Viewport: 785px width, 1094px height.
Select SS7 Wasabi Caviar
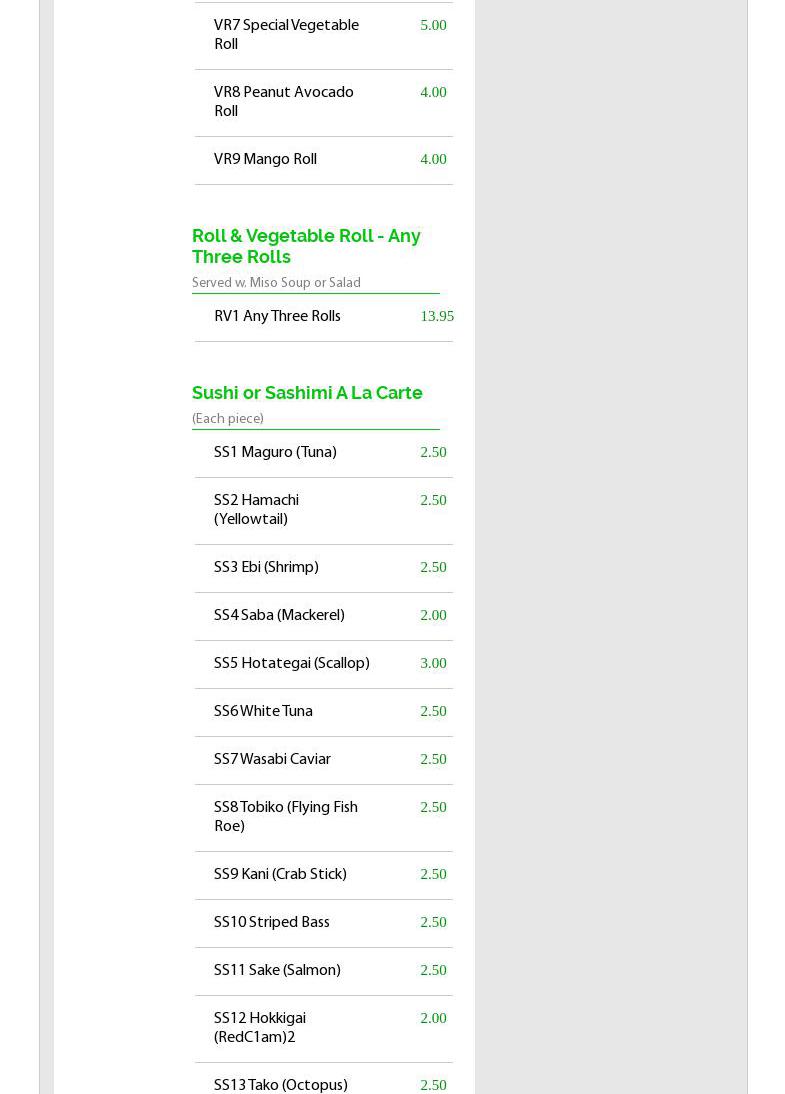272,760
